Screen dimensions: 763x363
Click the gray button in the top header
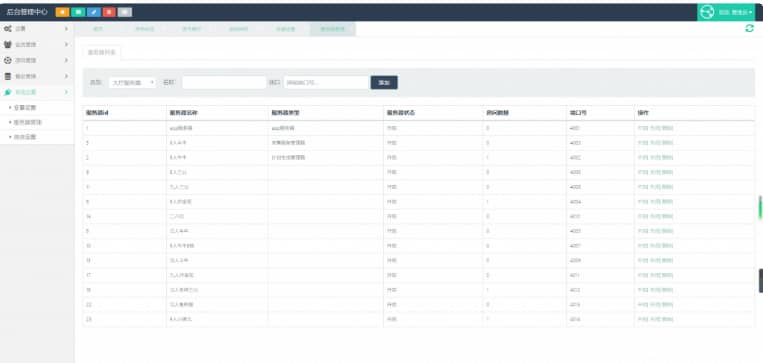125,12
